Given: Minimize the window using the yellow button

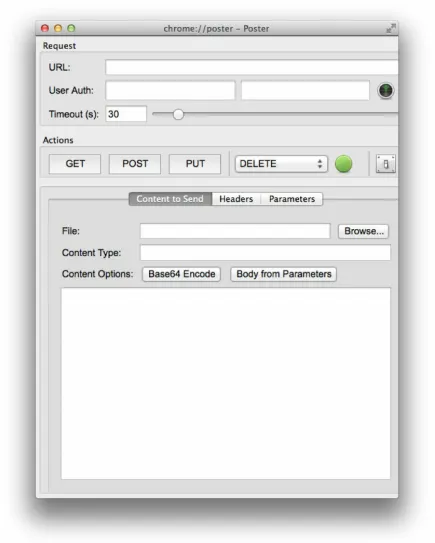Looking at the screenshot, I should 58,28.
